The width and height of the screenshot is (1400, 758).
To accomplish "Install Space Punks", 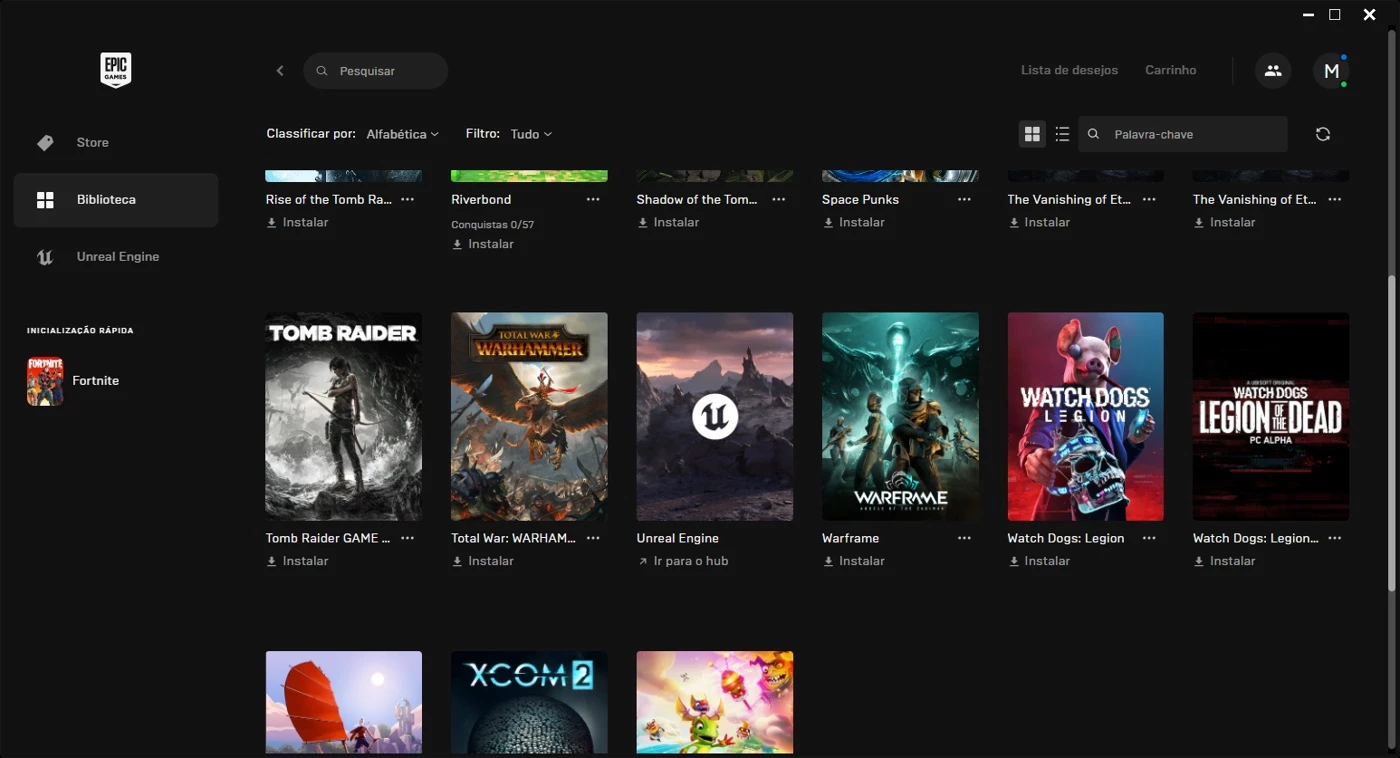I will point(854,222).
